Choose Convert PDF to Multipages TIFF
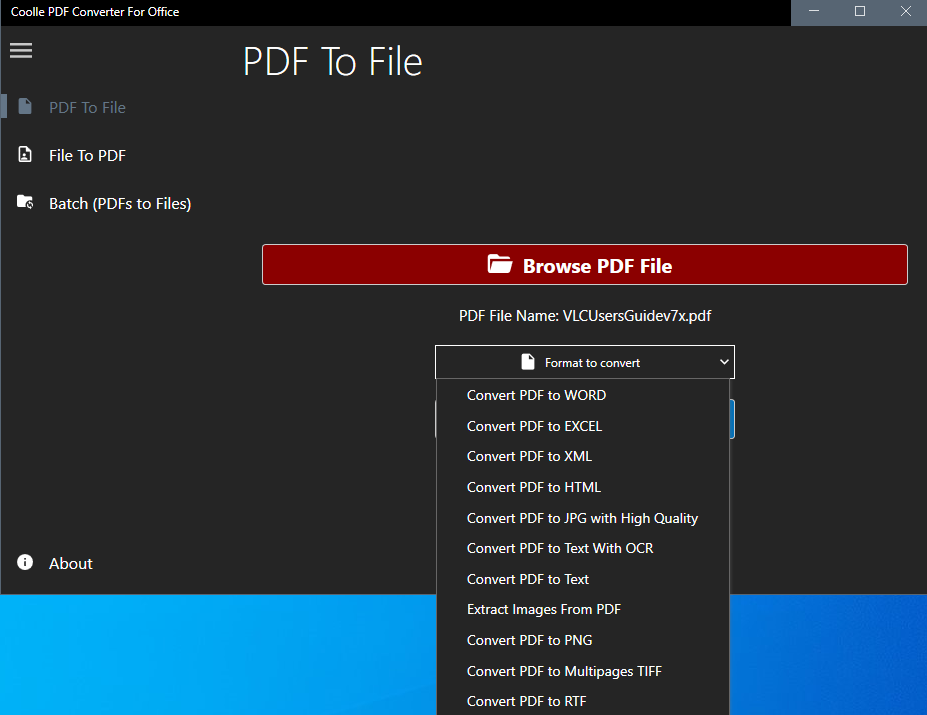 (583, 671)
